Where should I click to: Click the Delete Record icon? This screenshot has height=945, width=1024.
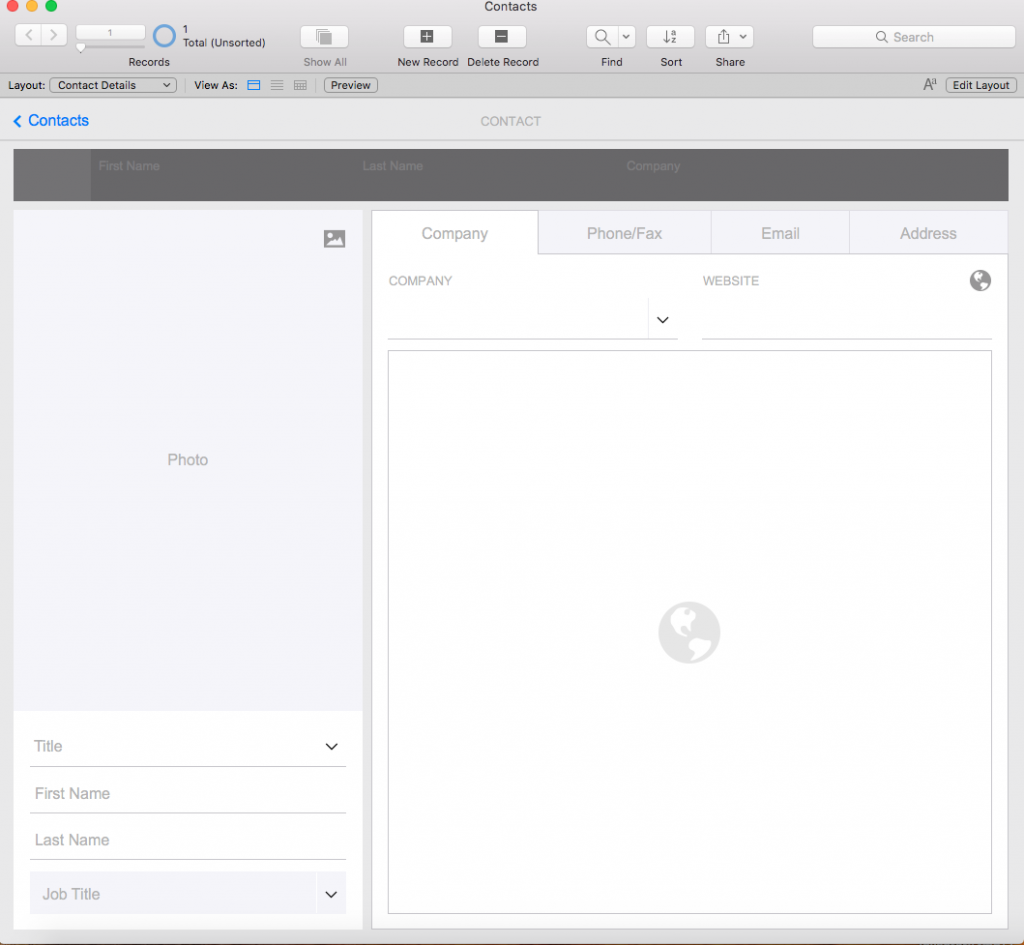(x=502, y=36)
